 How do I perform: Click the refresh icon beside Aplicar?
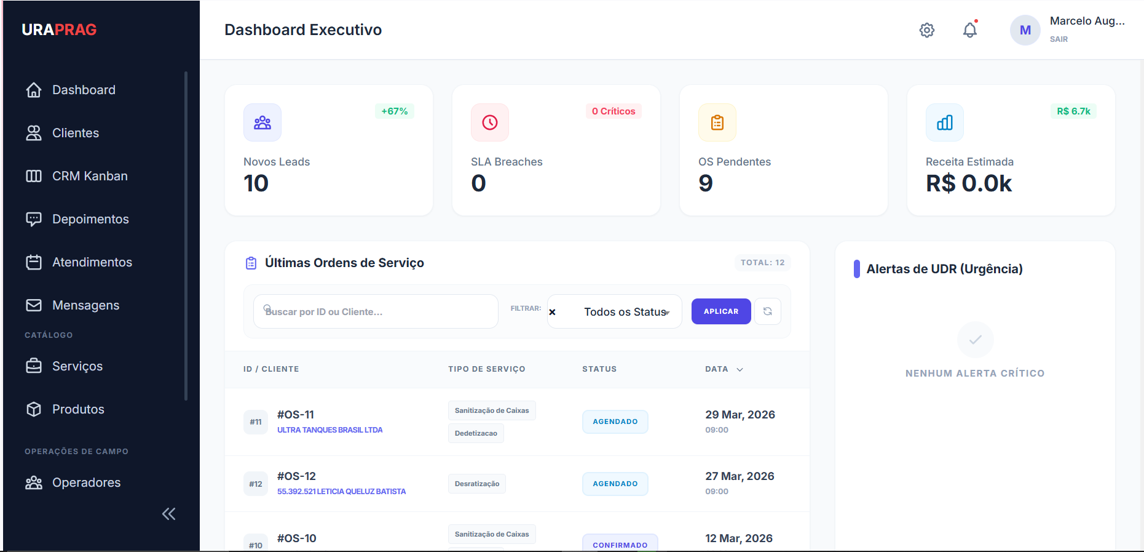768,311
